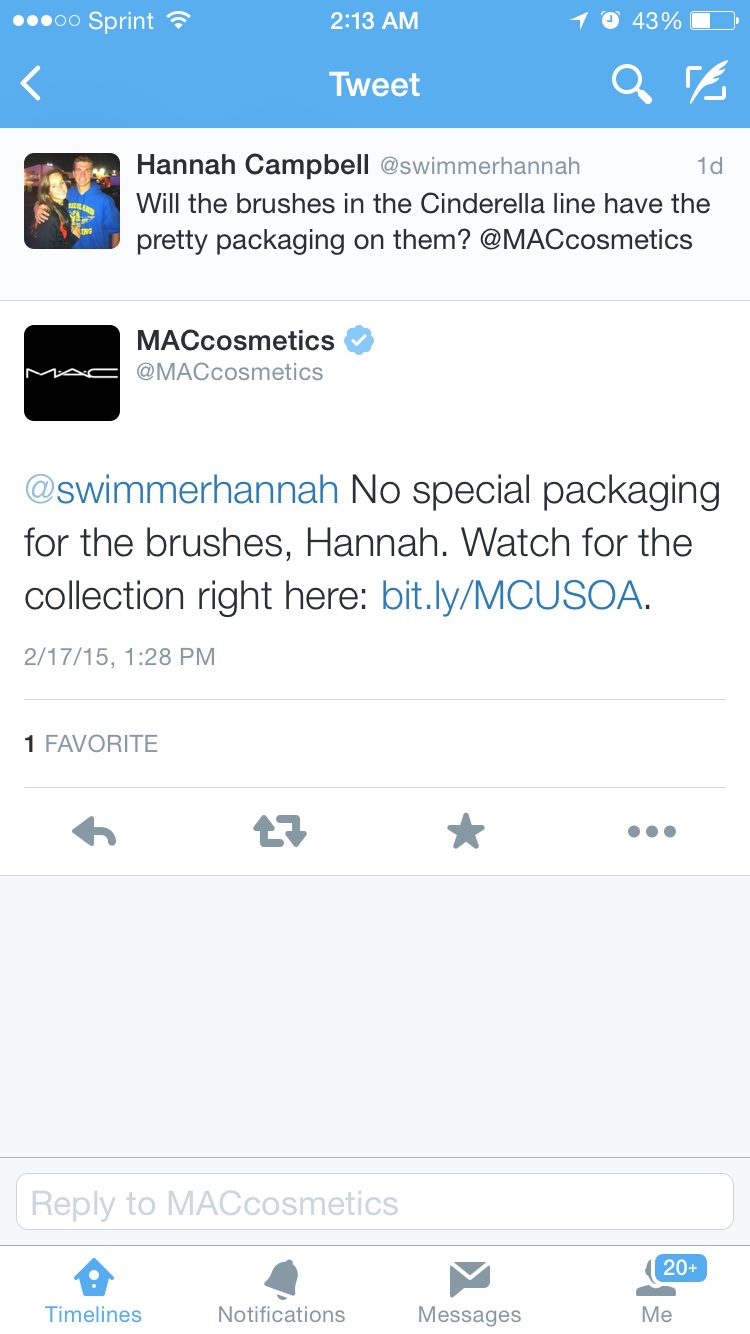This screenshot has height=1334, width=750.
Task: Open Hannah Campbell's profile photo
Action: pos(72,201)
